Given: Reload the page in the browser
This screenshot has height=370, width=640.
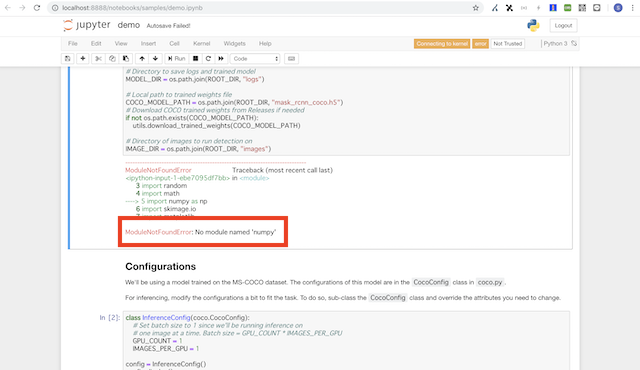Looking at the screenshot, I should pyautogui.click(x=37, y=8).
